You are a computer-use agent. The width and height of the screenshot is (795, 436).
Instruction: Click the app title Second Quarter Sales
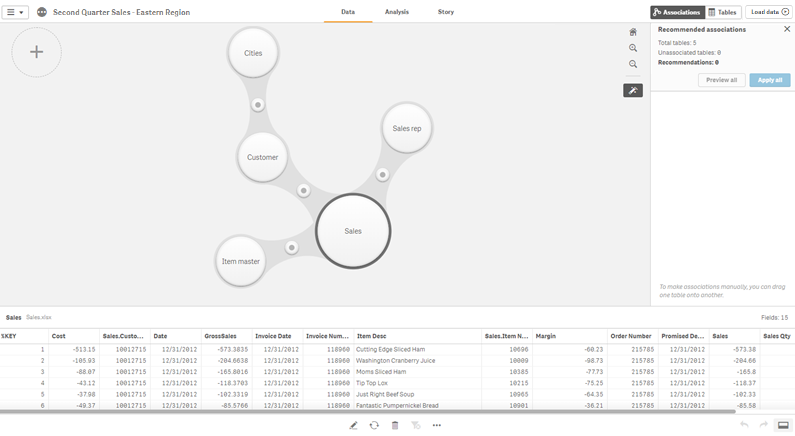122,12
